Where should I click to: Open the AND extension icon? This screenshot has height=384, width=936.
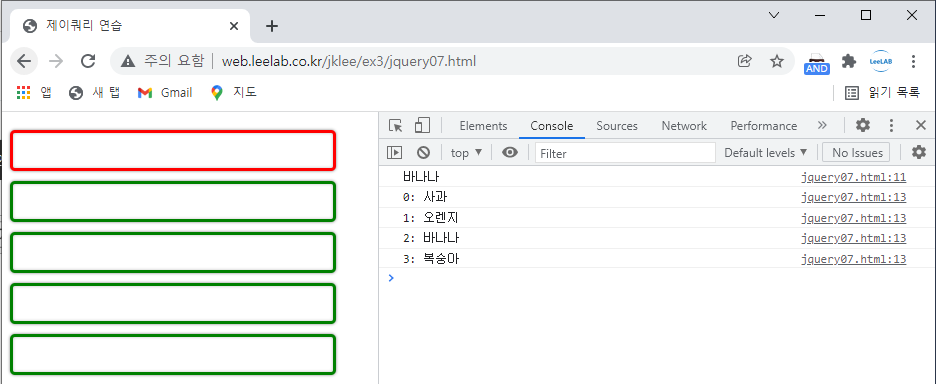tap(817, 62)
